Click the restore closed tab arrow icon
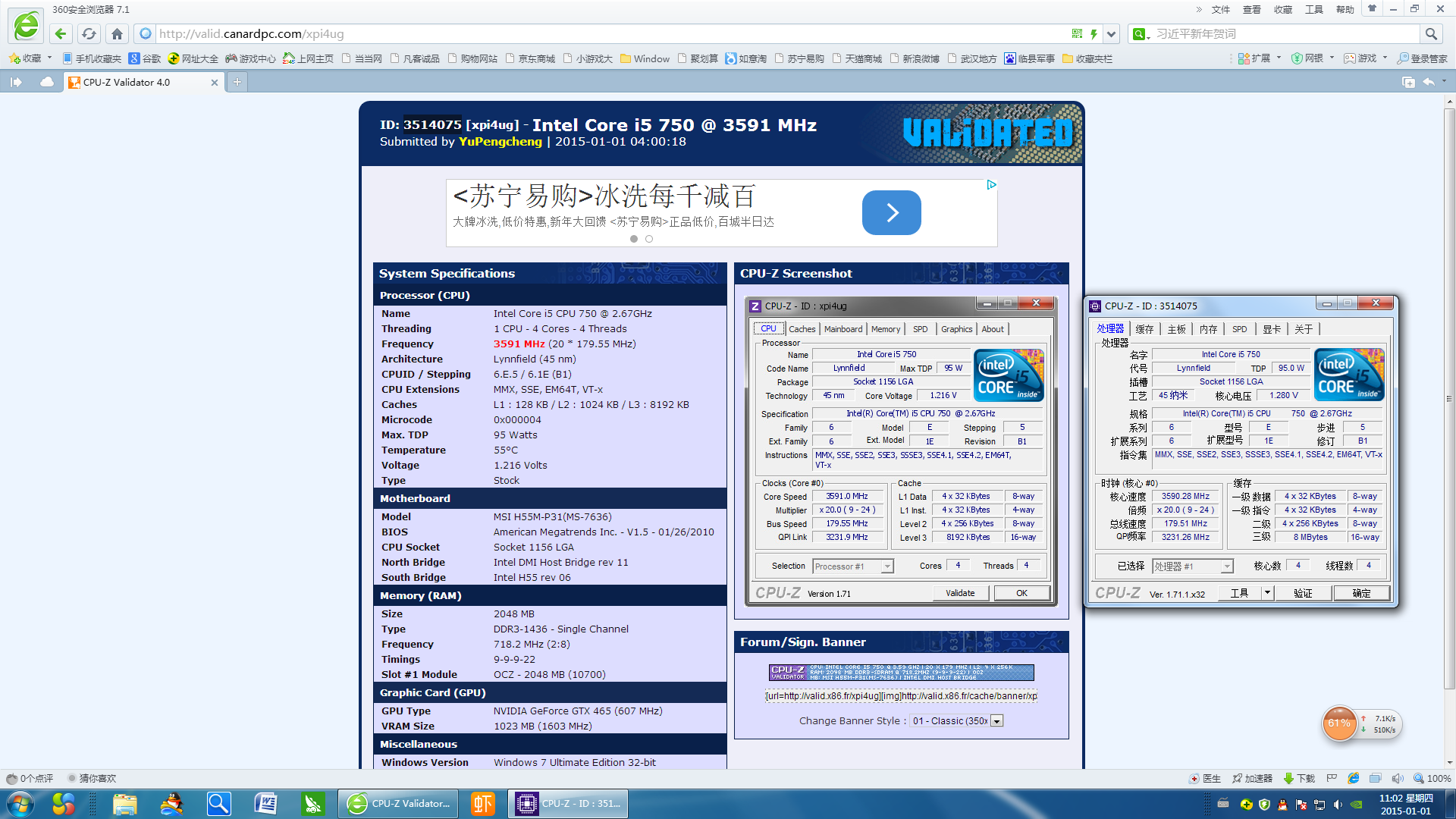1456x819 pixels. 1429,82
